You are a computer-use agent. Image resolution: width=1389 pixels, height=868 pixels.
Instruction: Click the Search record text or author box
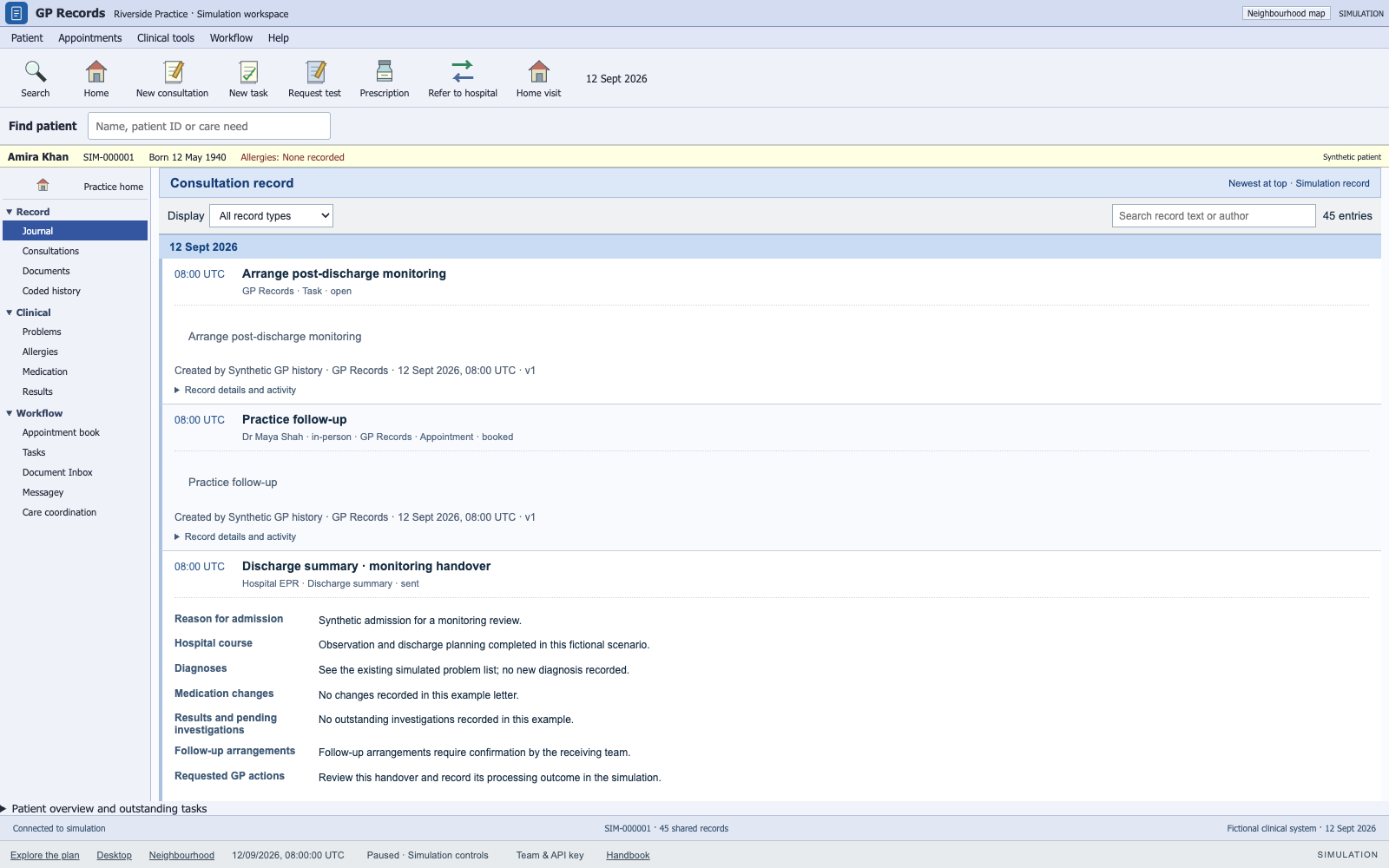coord(1214,216)
